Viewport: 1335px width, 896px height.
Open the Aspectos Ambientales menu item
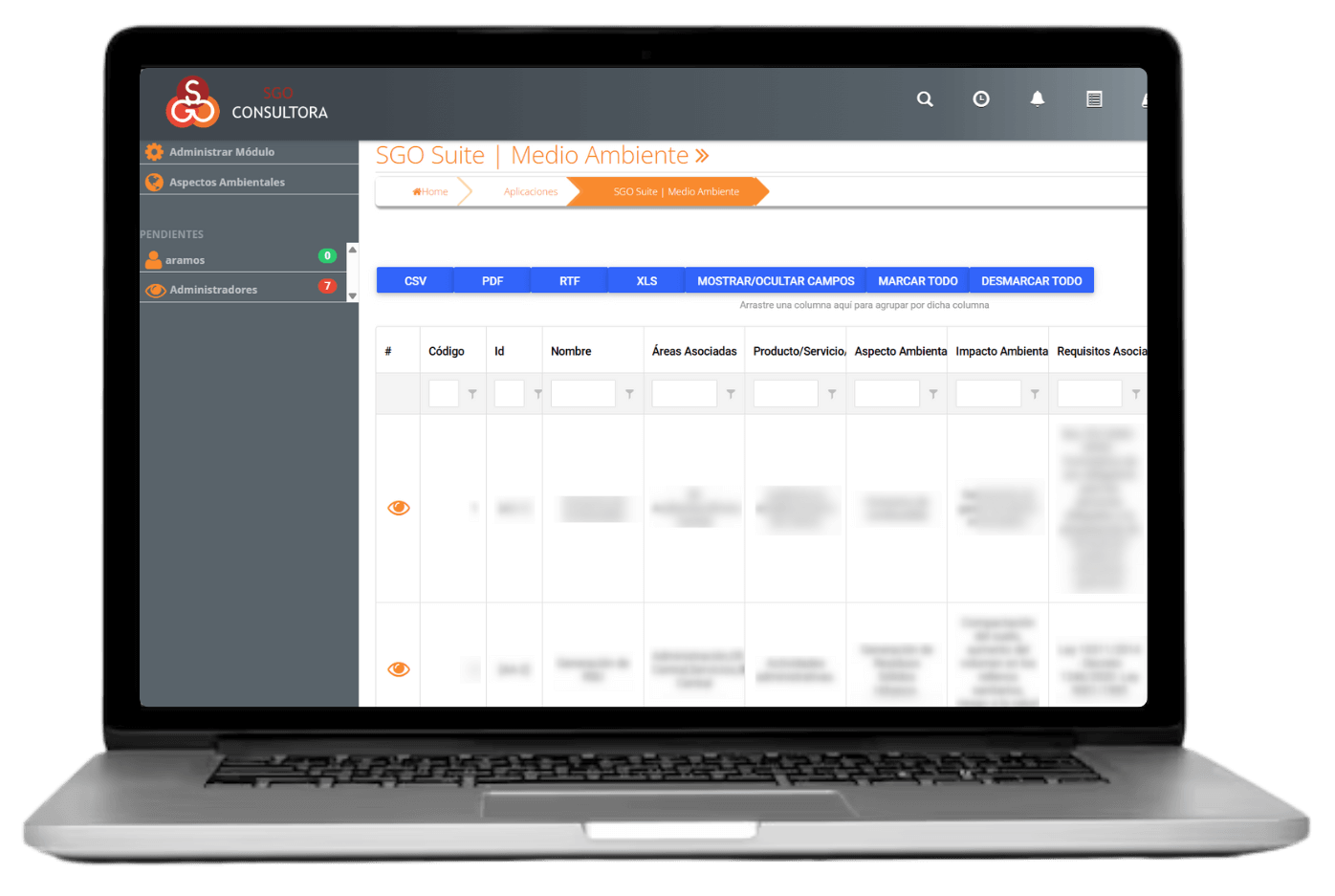(x=227, y=183)
